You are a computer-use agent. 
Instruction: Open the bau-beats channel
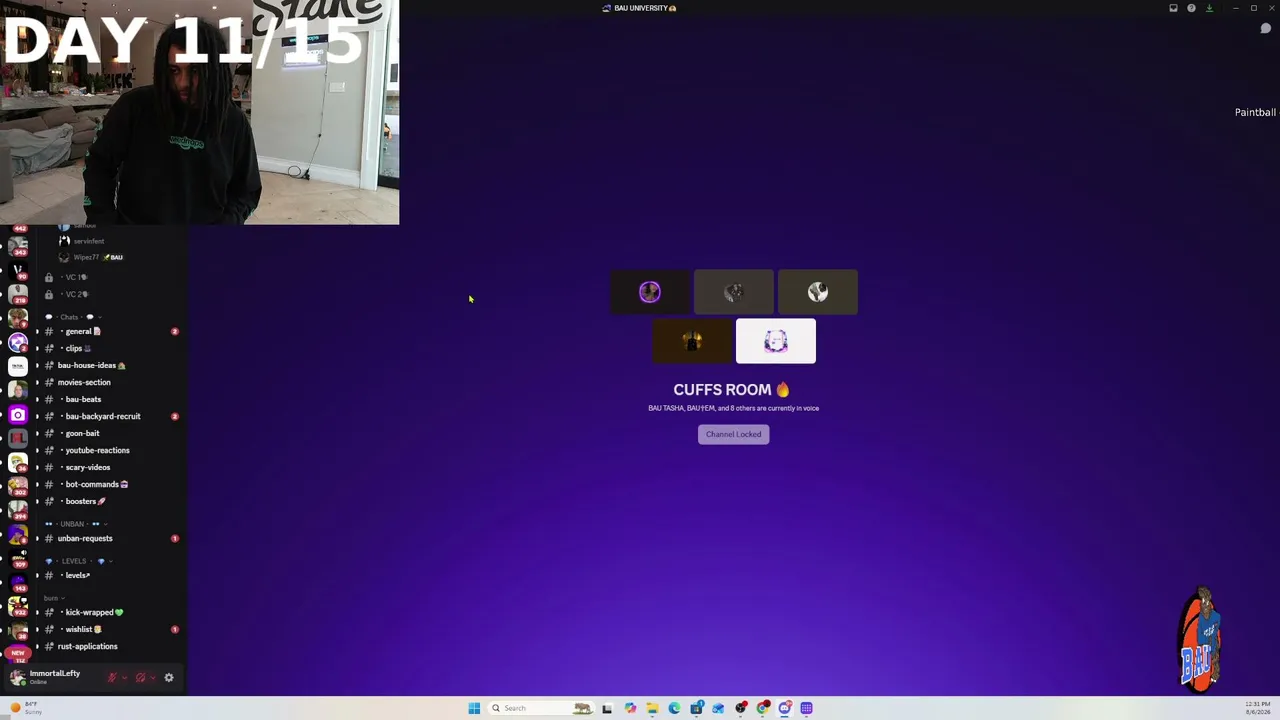108,399
